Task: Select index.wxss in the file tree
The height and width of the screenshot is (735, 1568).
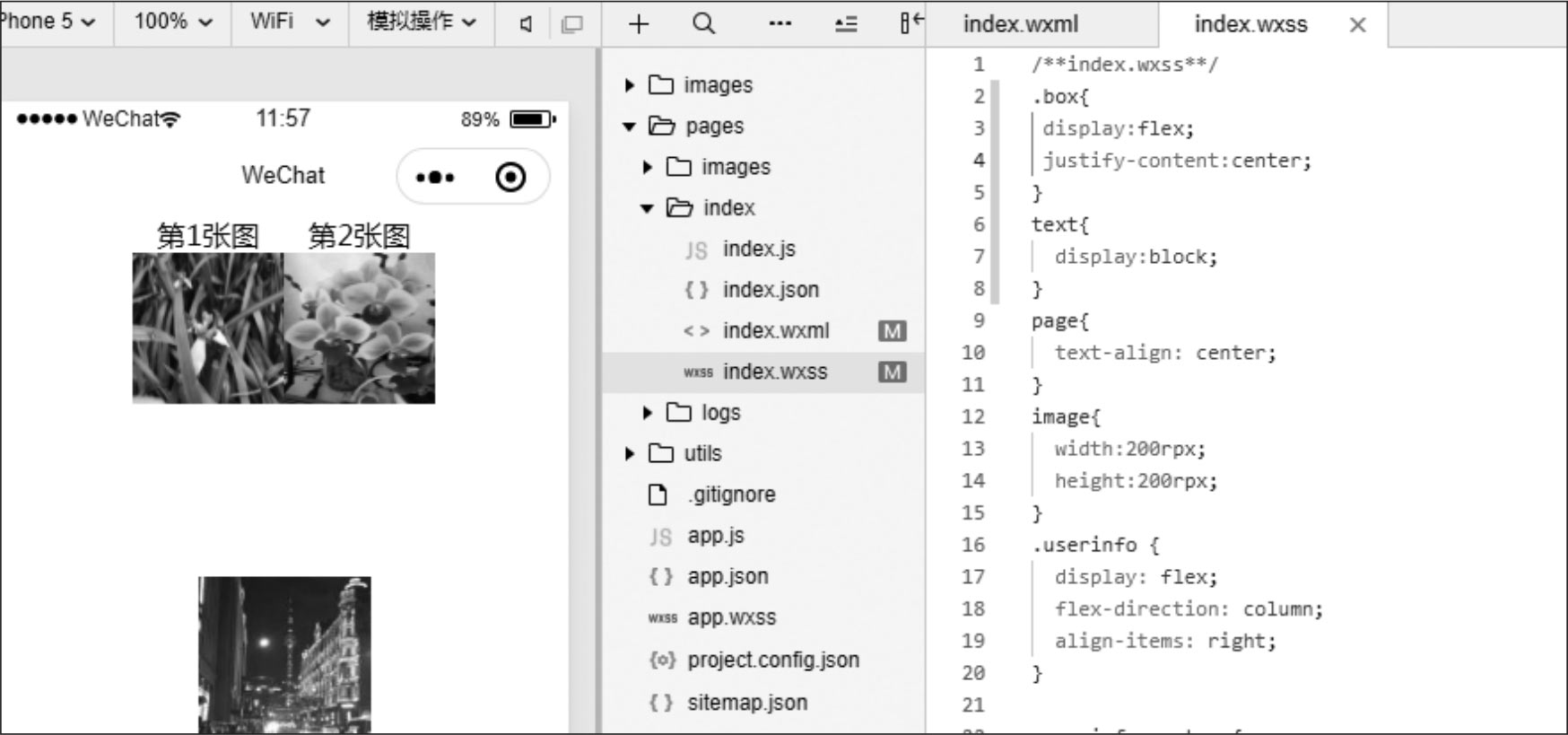Action: [x=775, y=372]
